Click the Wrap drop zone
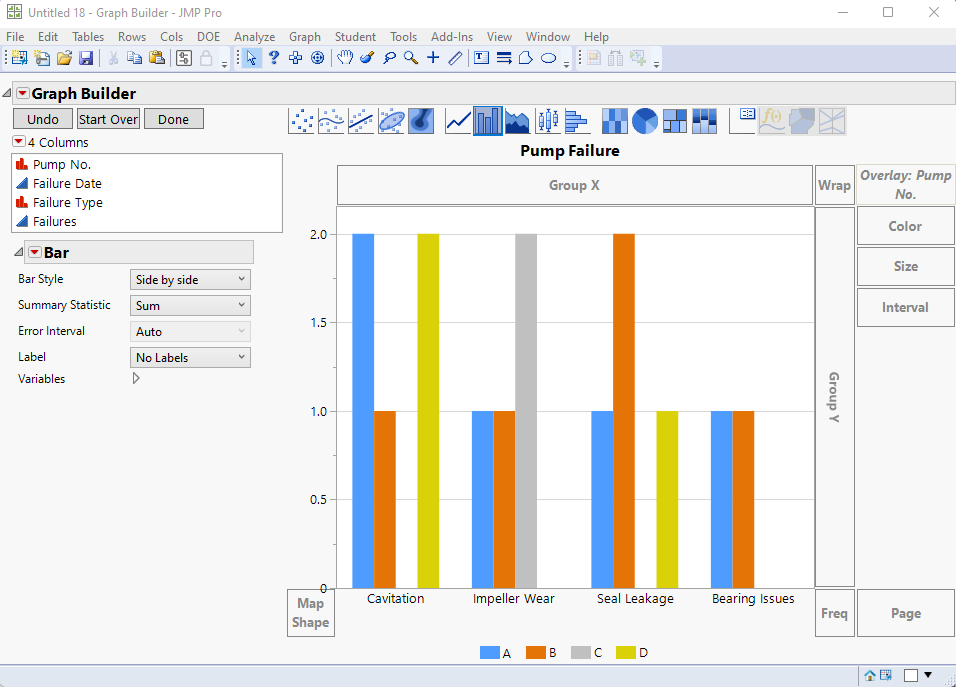Viewport: 956px width, 687px height. pyautogui.click(x=835, y=185)
